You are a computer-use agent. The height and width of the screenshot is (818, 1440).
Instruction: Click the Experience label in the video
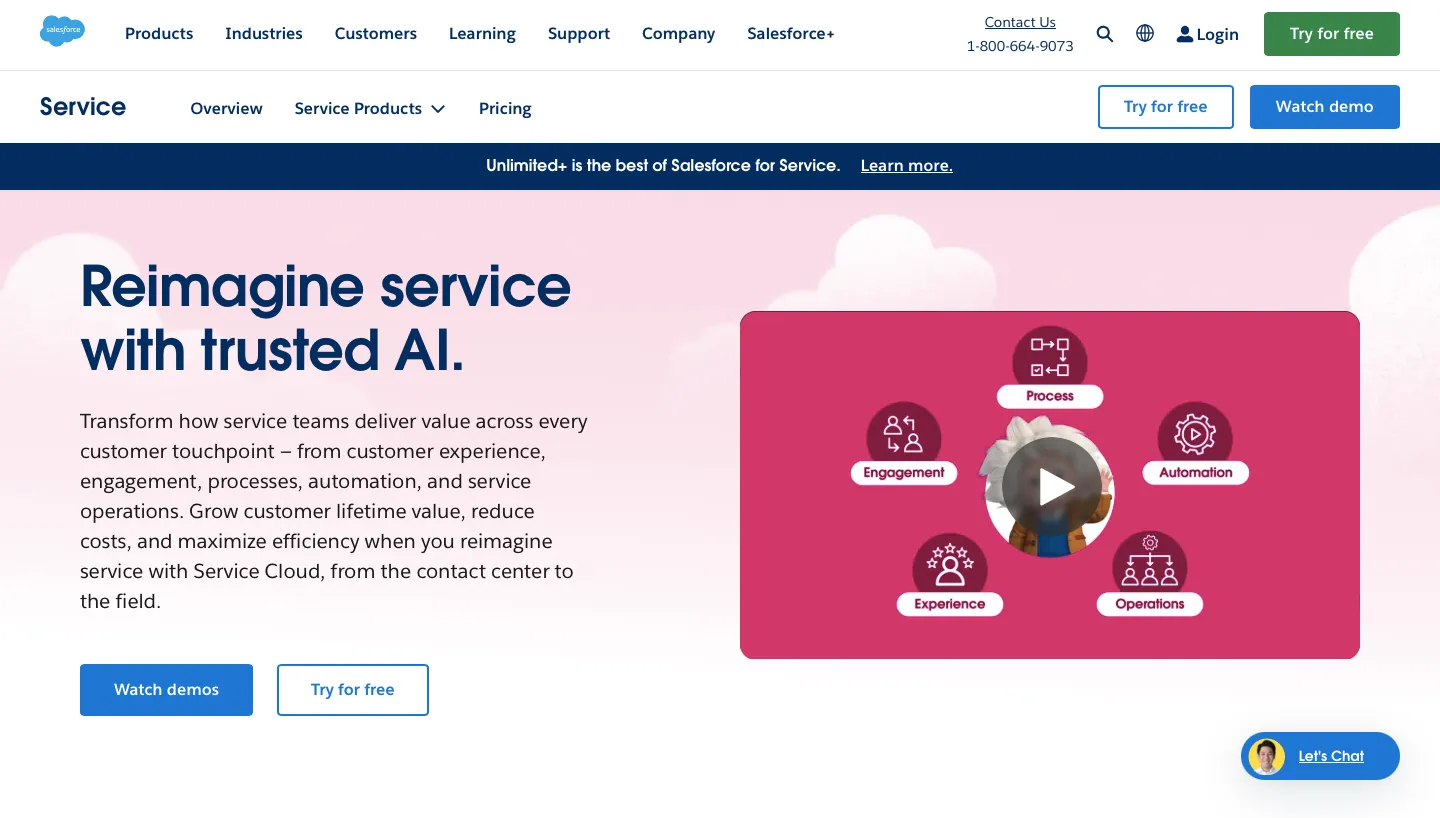point(950,604)
